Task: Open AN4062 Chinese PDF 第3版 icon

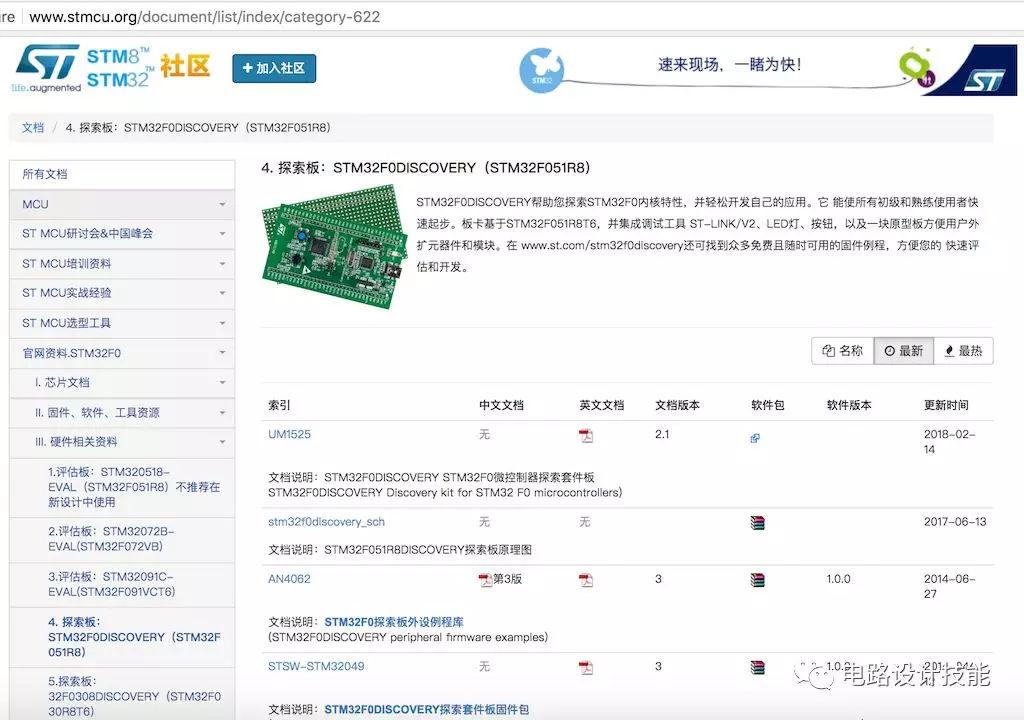Action: tap(485, 580)
